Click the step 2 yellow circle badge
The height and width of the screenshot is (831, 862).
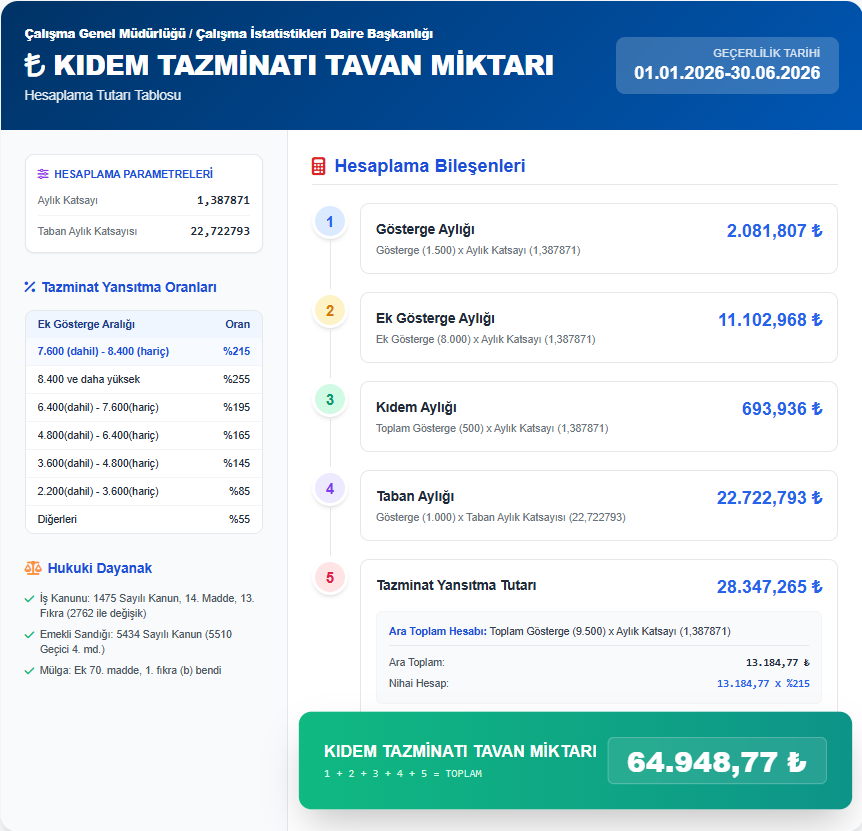[x=330, y=311]
